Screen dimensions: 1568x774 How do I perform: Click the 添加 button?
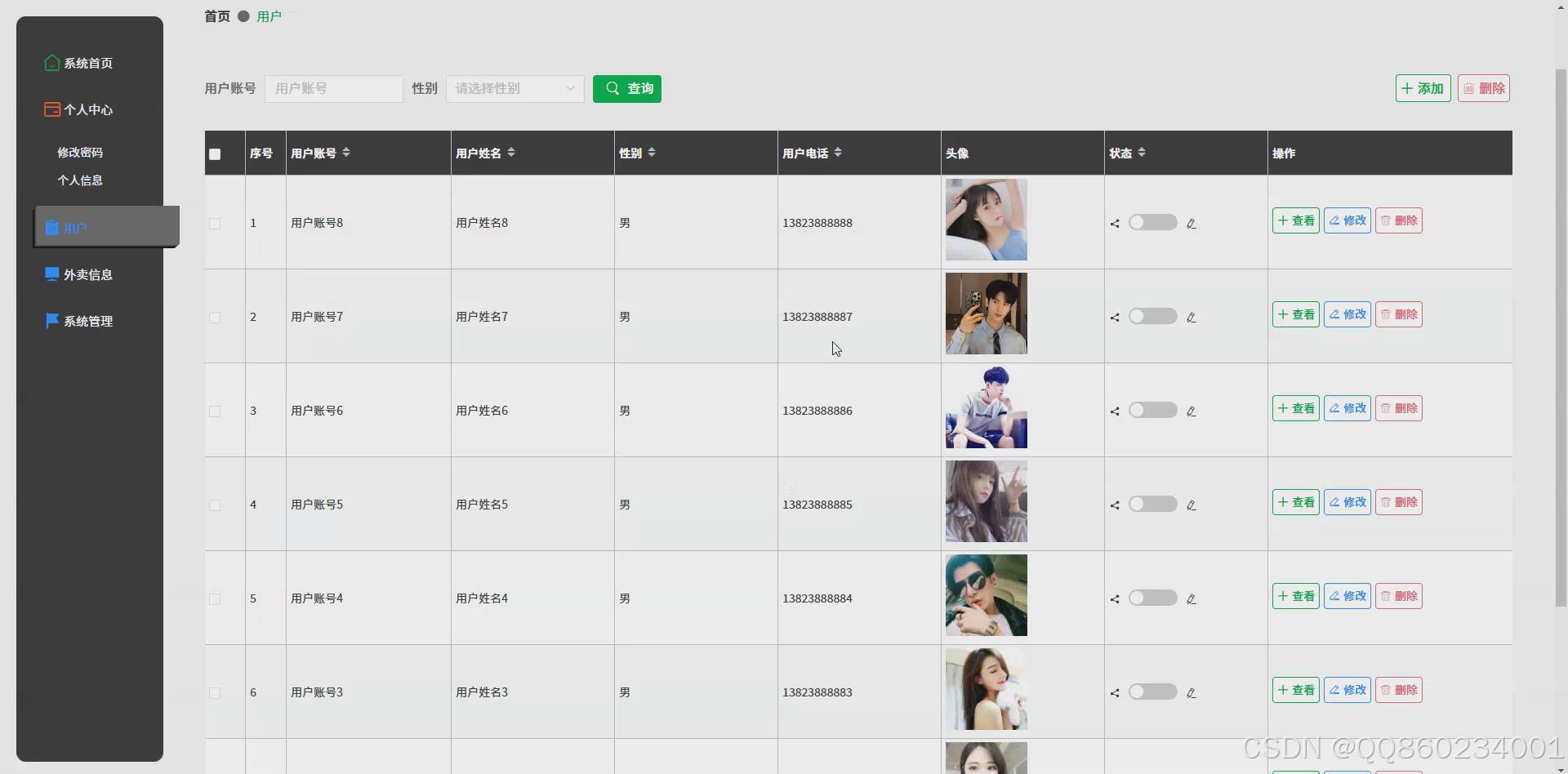point(1423,88)
